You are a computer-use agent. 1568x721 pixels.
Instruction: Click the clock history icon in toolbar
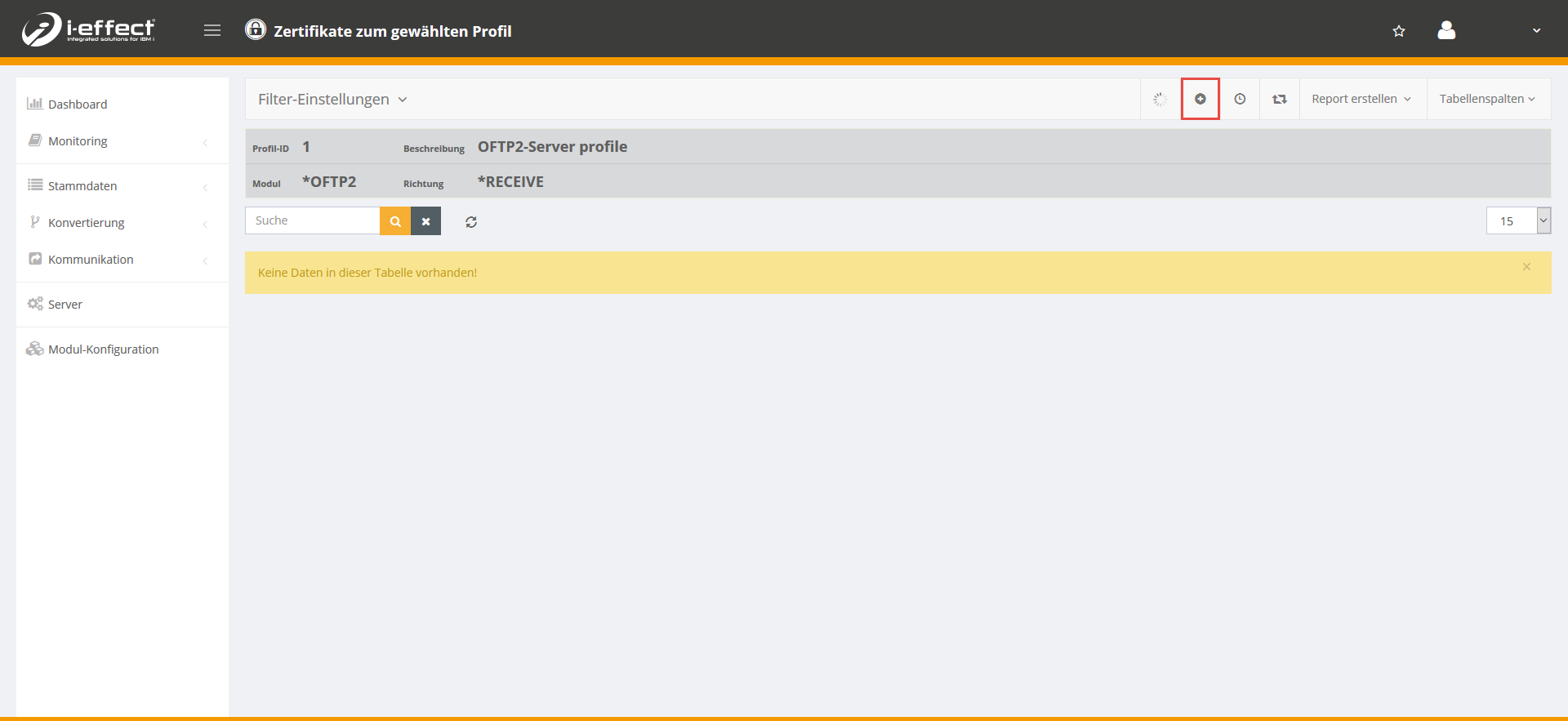click(x=1240, y=99)
